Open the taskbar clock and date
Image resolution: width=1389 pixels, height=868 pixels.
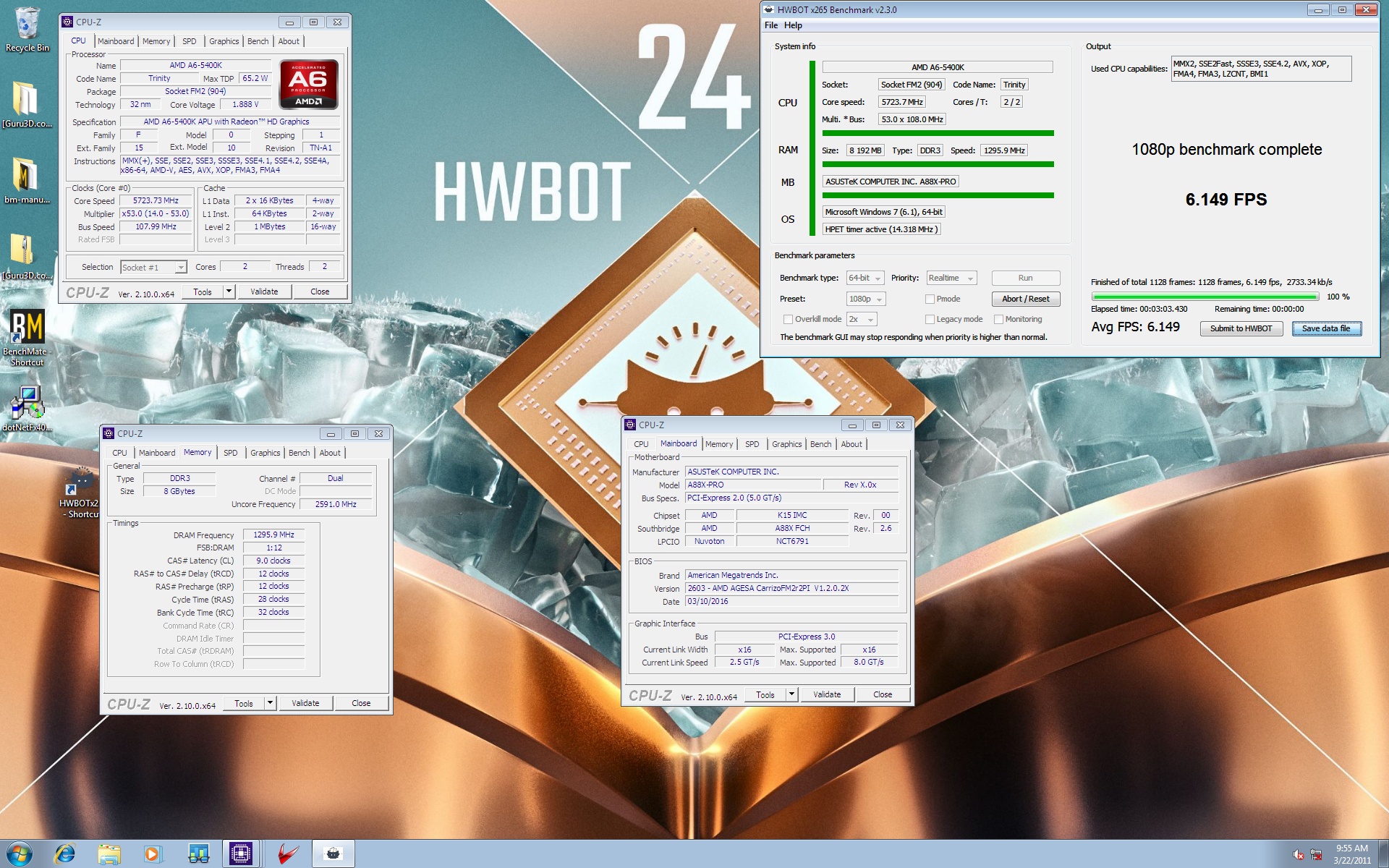coord(1351,854)
